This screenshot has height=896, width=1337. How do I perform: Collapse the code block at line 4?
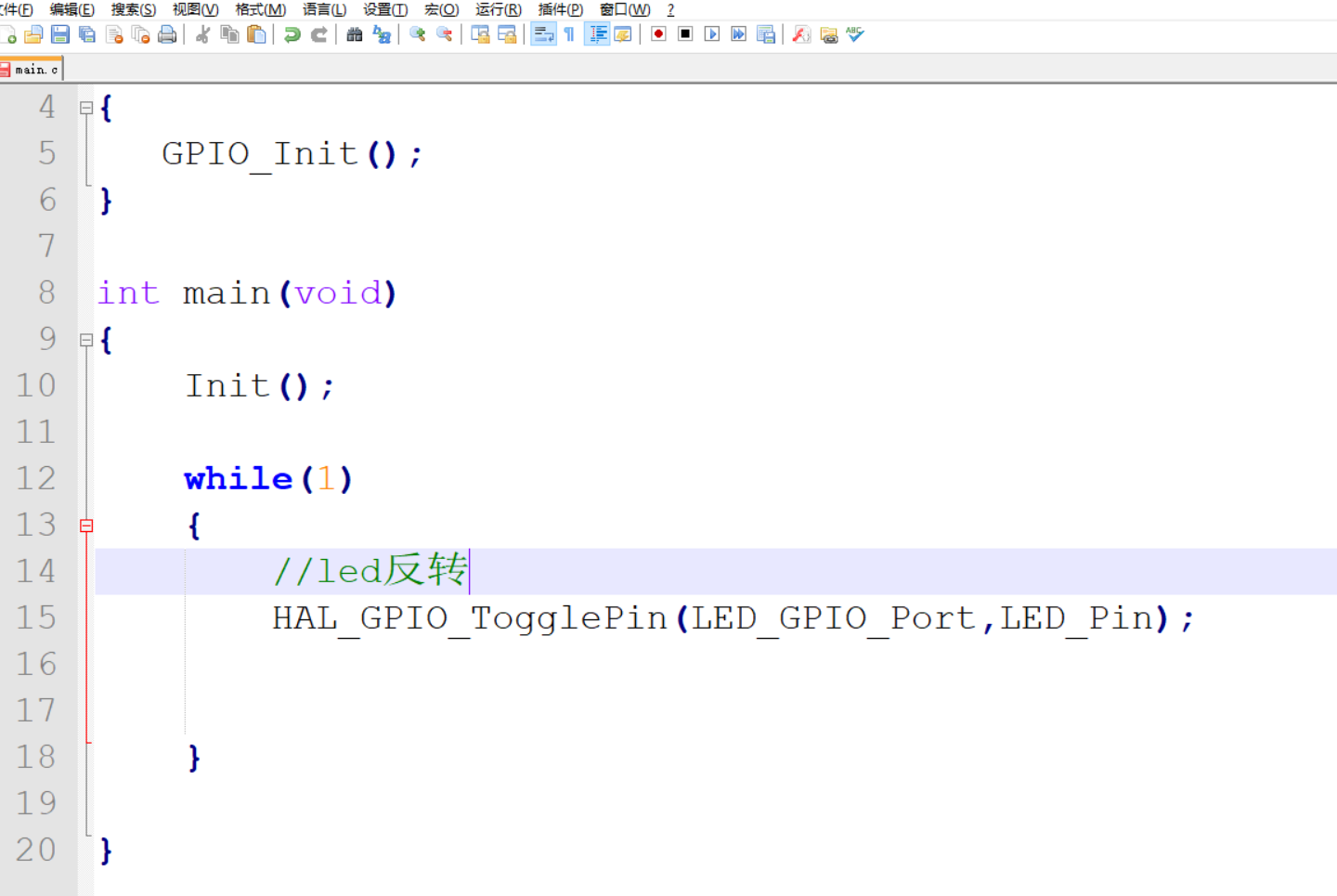point(86,108)
